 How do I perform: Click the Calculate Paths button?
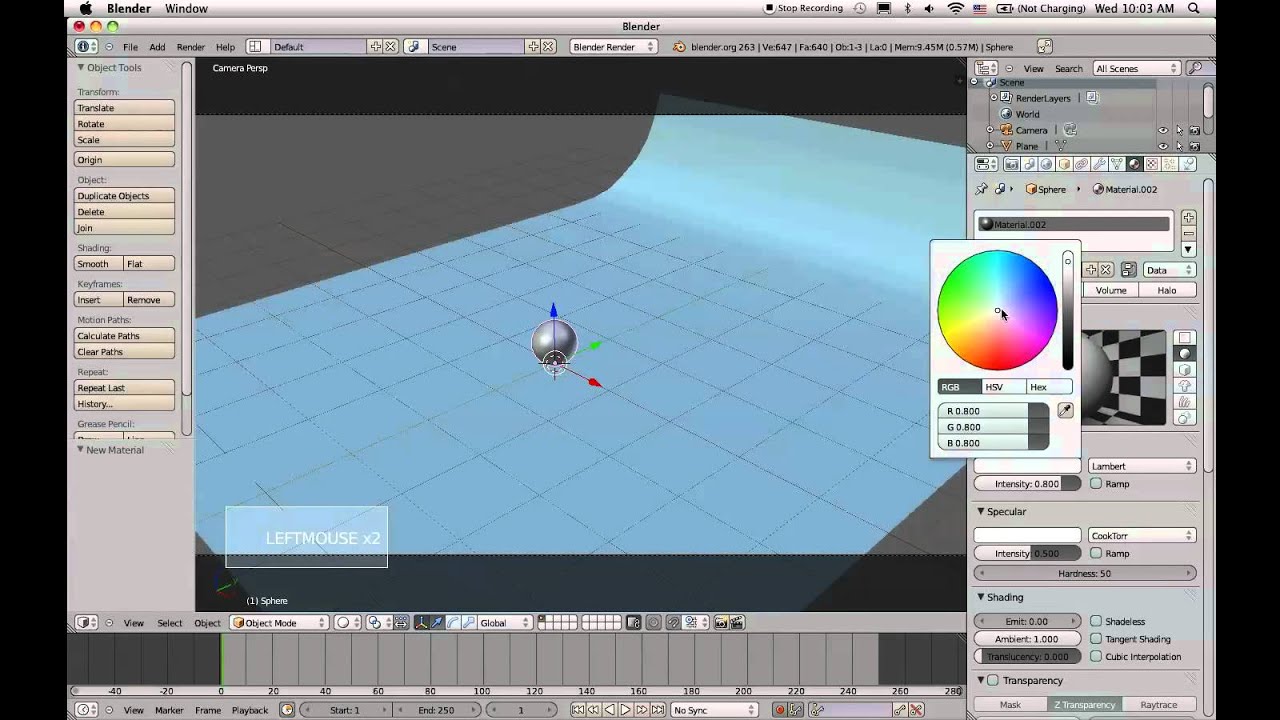tap(125, 336)
